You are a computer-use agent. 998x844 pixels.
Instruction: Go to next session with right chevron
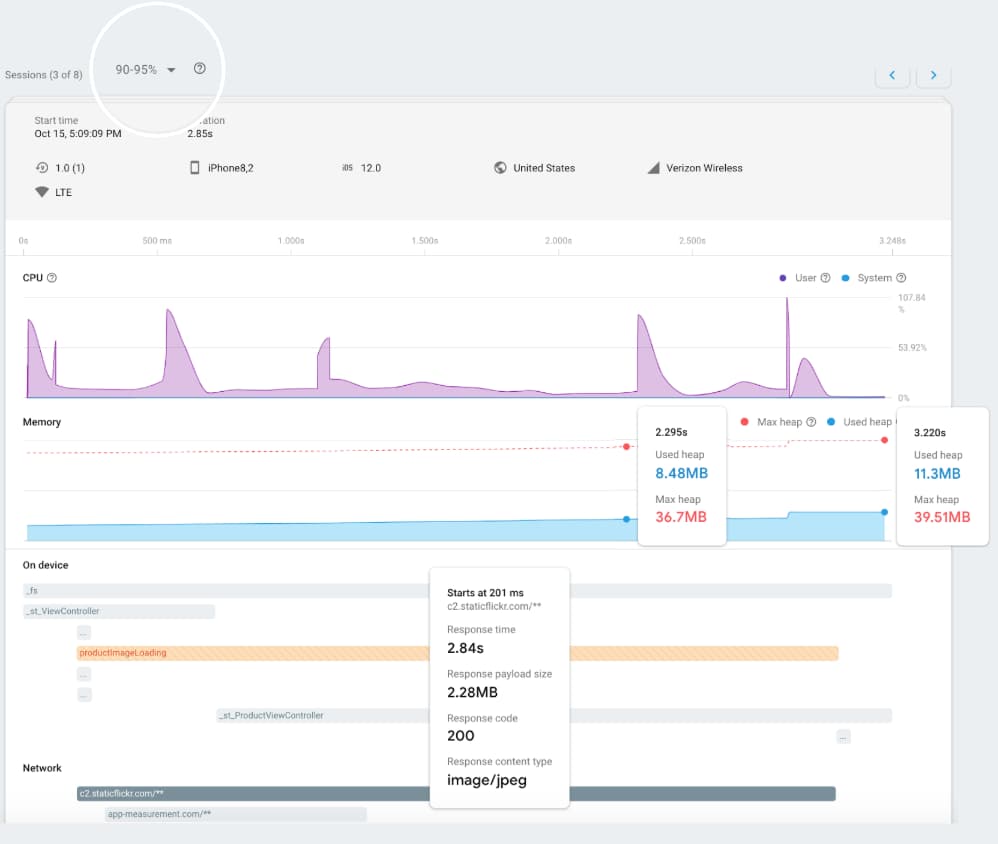coord(934,75)
